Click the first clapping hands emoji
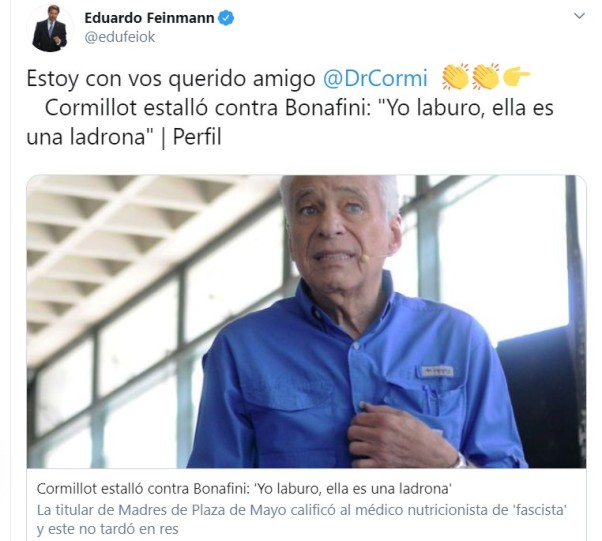The height and width of the screenshot is (541, 602). [456, 77]
